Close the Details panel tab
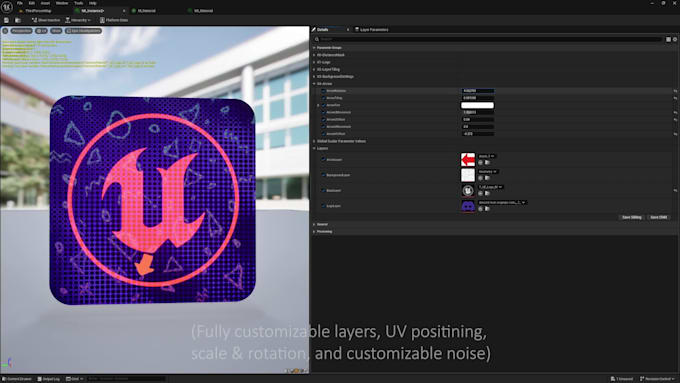Image resolution: width=680 pixels, height=383 pixels. coord(348,29)
